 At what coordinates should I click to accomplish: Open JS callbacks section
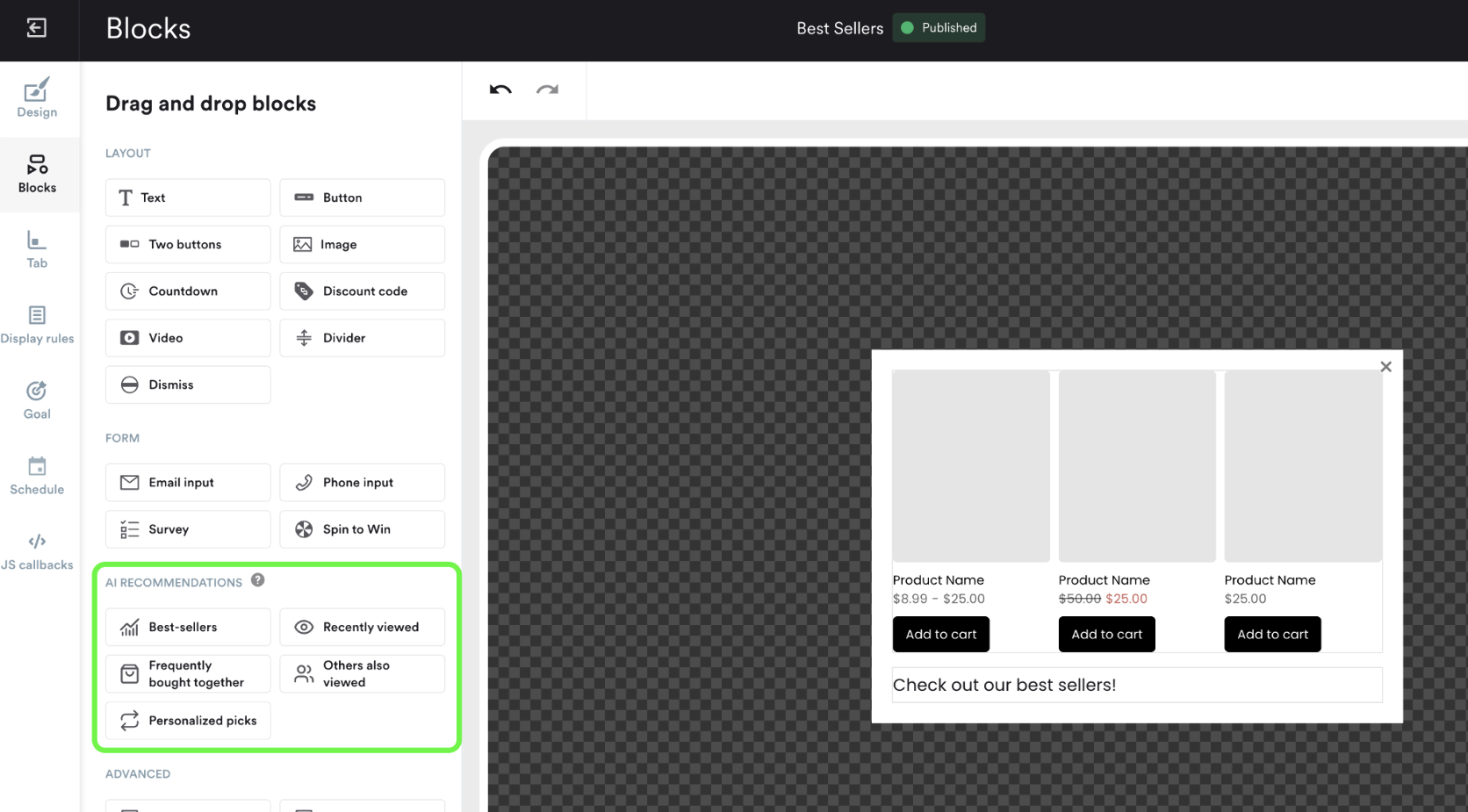tap(37, 551)
